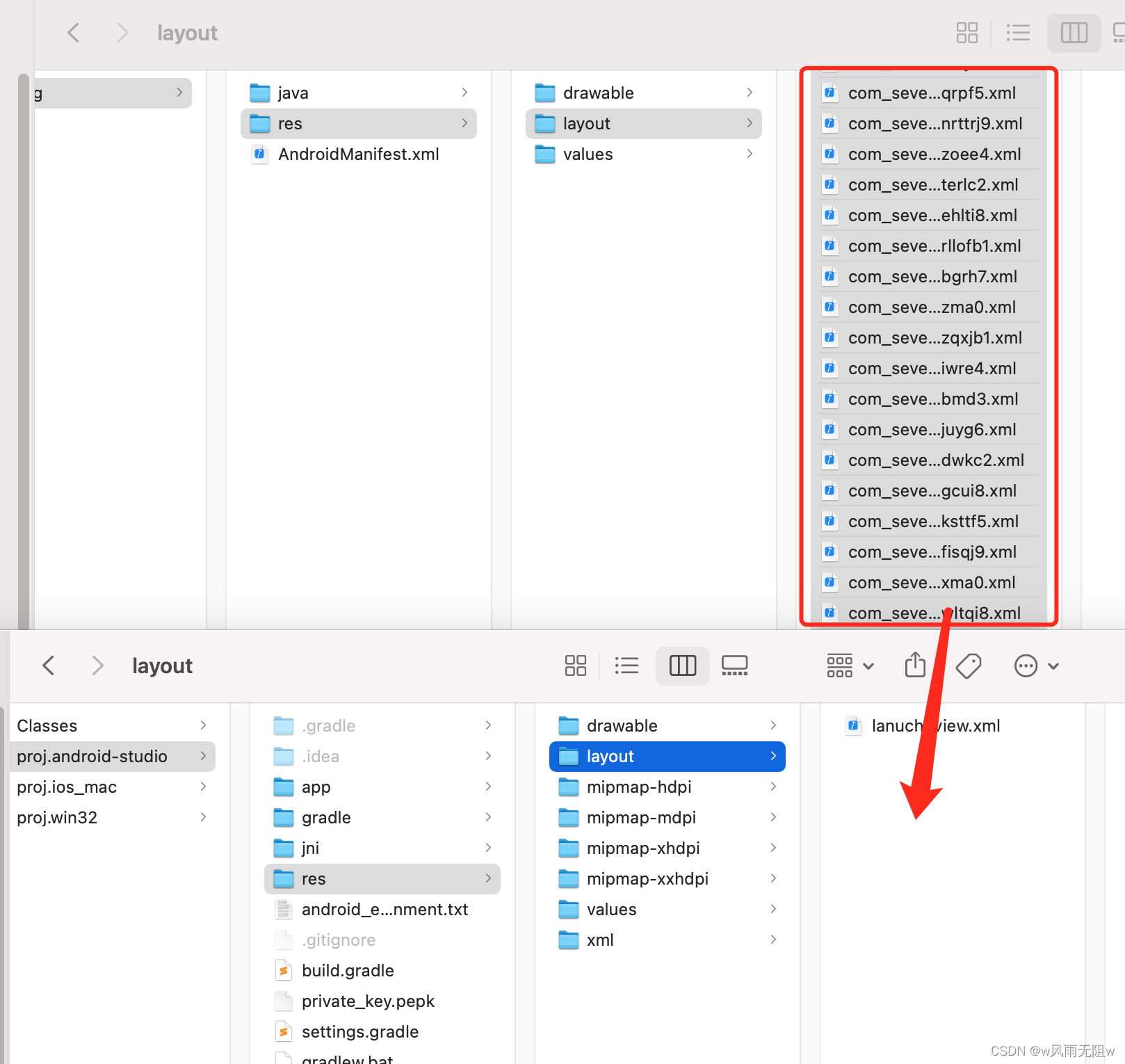Select com_seve...rllofb1.xml file
1125x1064 pixels.
coord(929,245)
